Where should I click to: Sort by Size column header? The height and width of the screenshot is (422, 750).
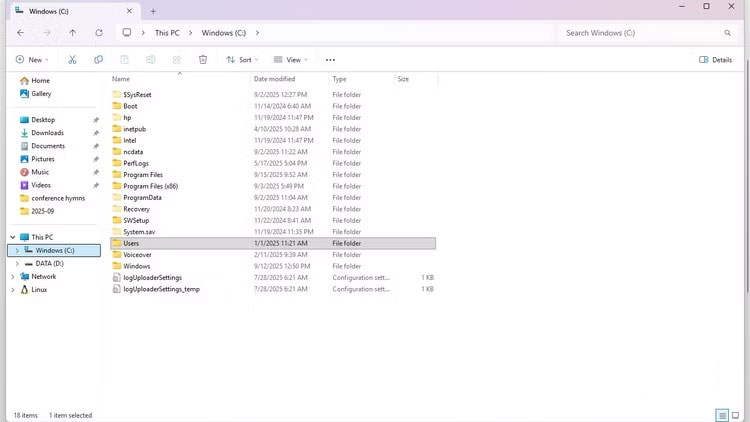point(403,79)
